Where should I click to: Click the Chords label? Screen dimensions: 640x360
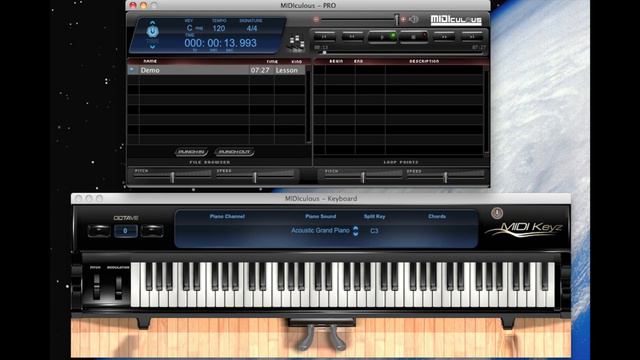(437, 216)
